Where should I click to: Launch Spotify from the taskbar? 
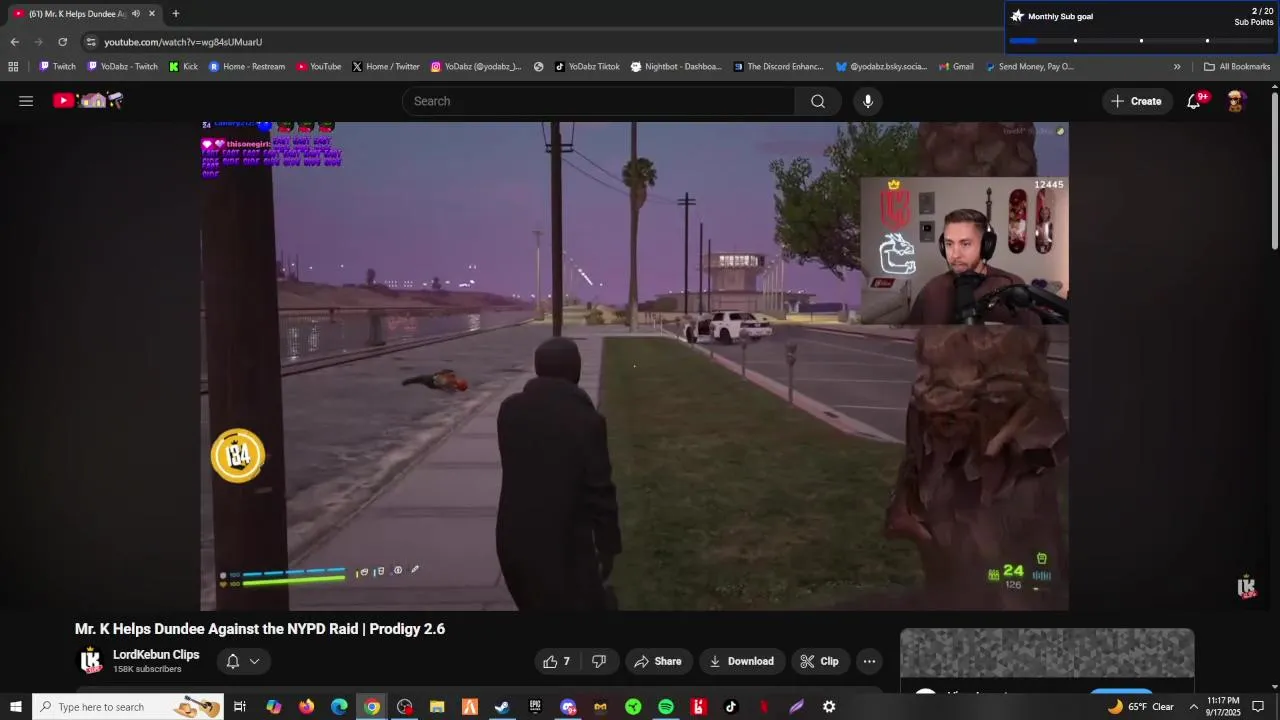666,707
